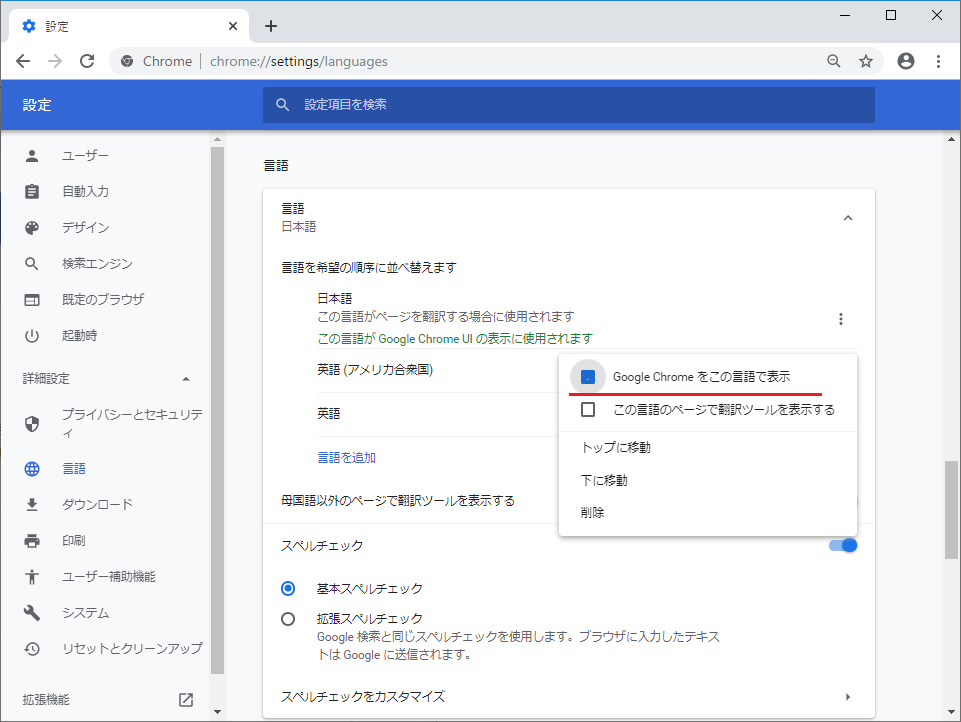Collapse the 言語 日本語 card chevron

point(848,218)
